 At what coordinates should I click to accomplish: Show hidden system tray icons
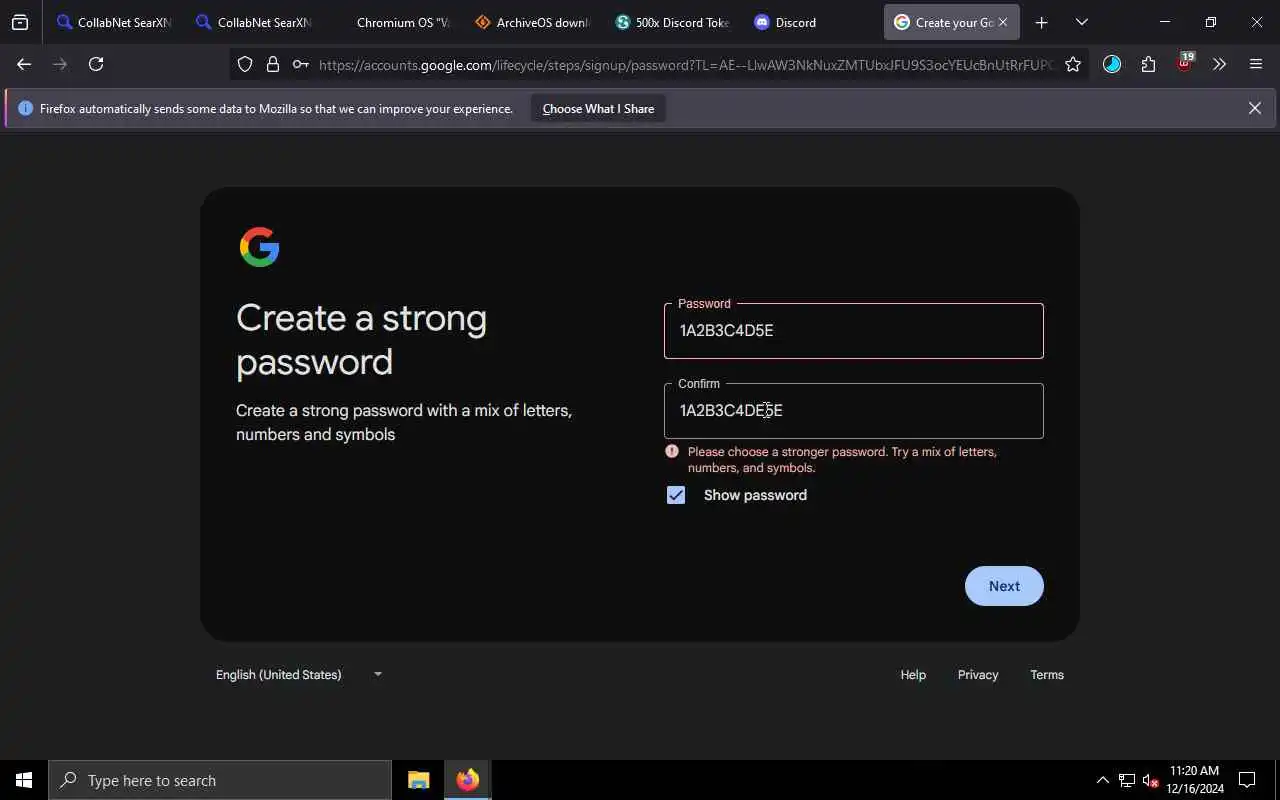[1102, 780]
